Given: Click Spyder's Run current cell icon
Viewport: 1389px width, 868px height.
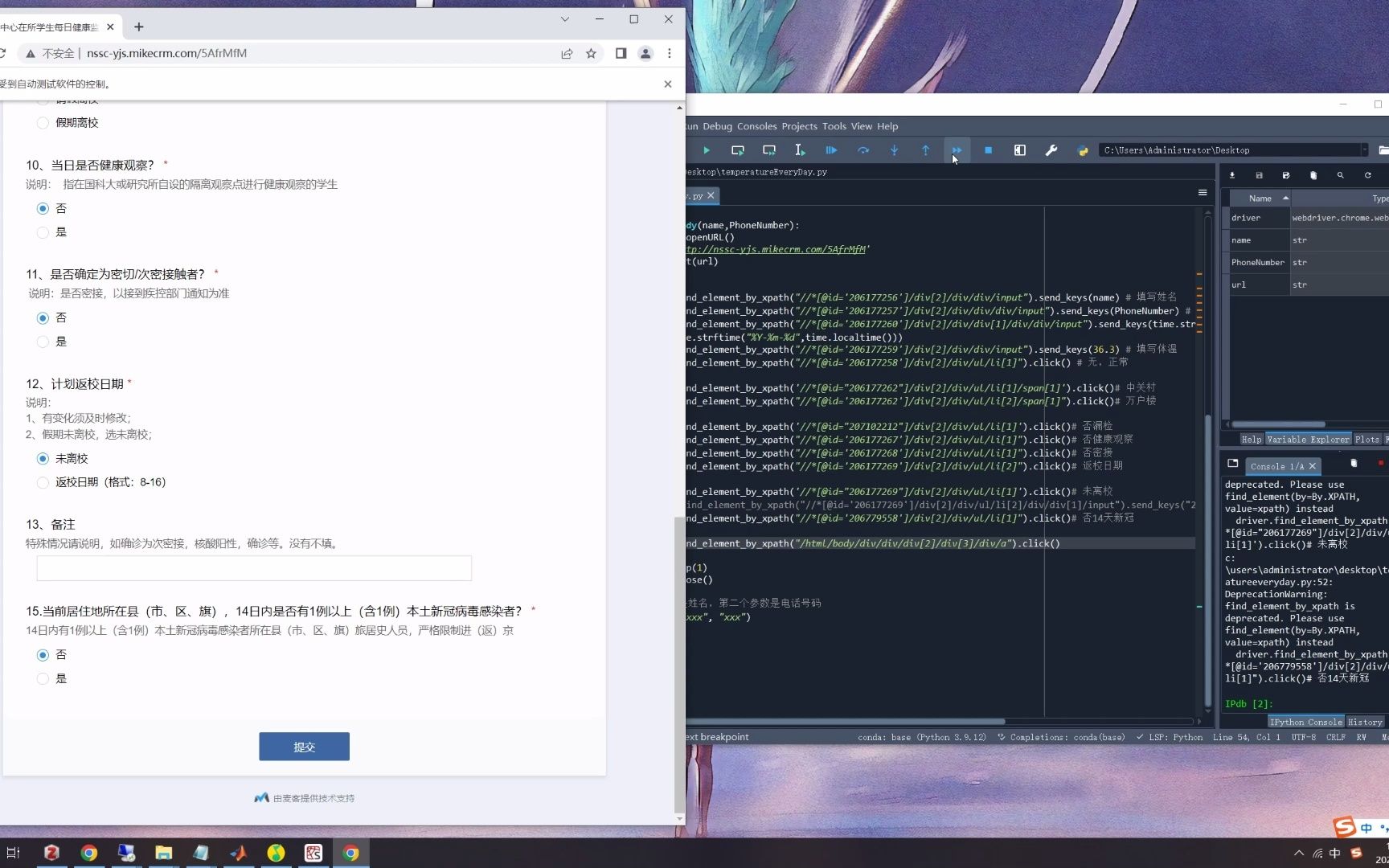Looking at the screenshot, I should pyautogui.click(x=737, y=150).
